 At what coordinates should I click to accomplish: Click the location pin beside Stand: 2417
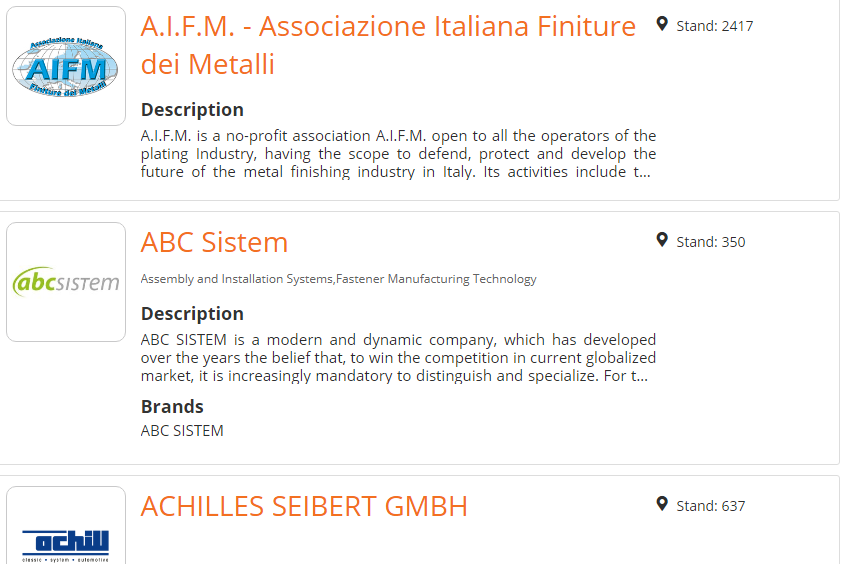pos(662,24)
